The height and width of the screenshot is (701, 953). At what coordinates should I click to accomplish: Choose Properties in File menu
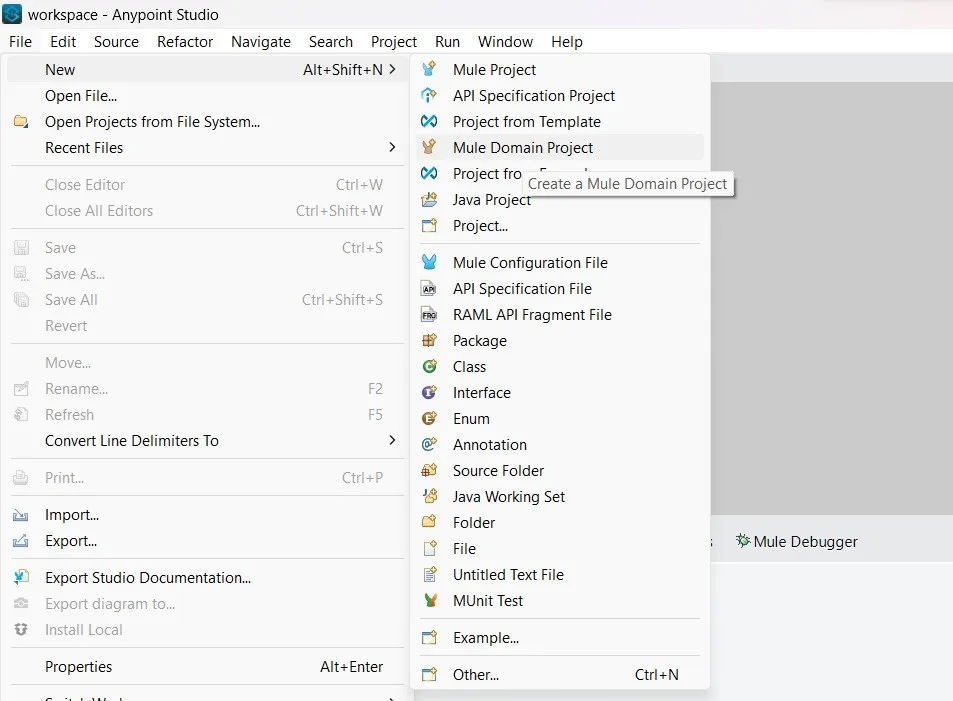coord(205,666)
